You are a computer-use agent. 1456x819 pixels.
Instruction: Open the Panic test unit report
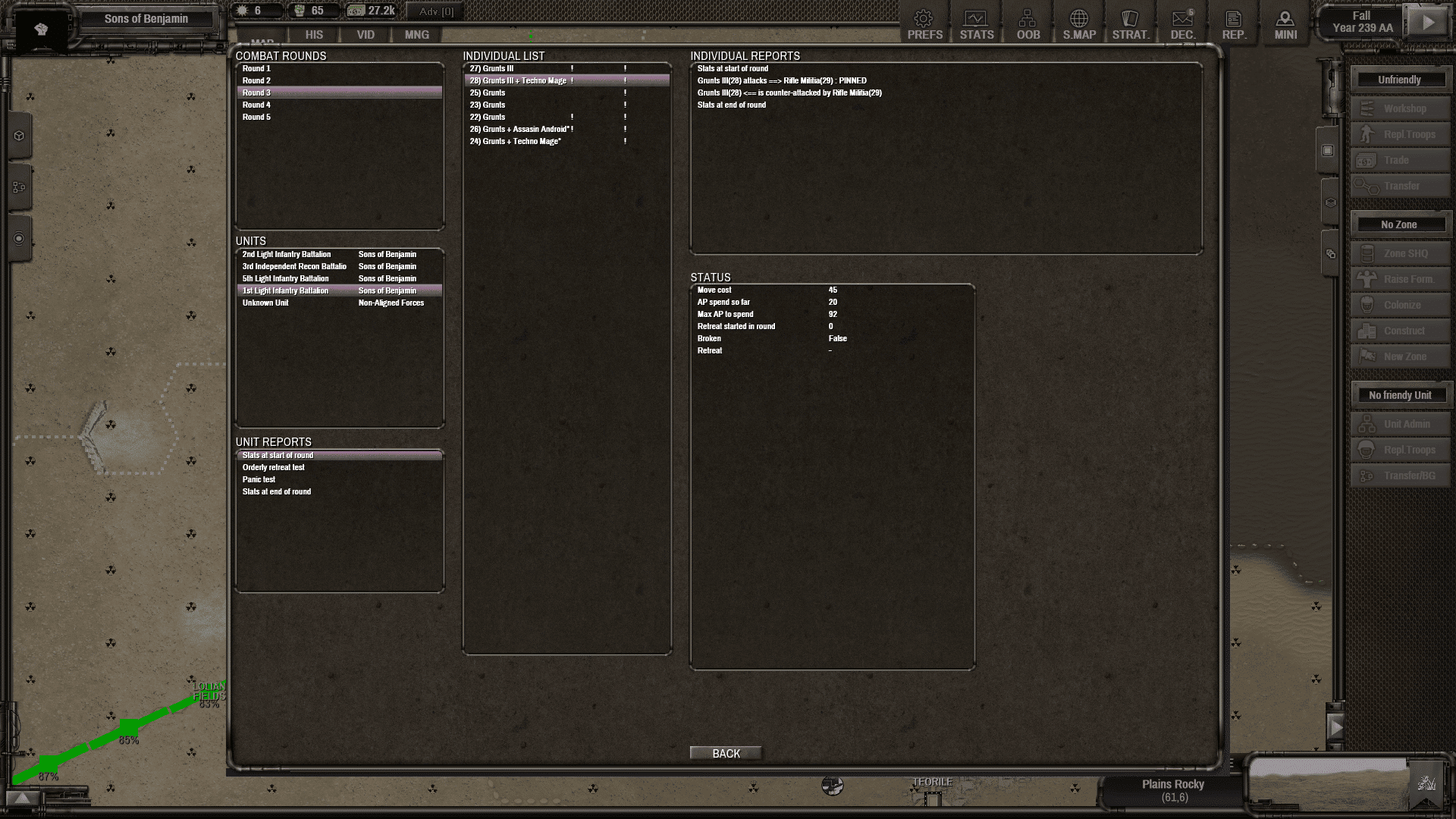pos(259,479)
